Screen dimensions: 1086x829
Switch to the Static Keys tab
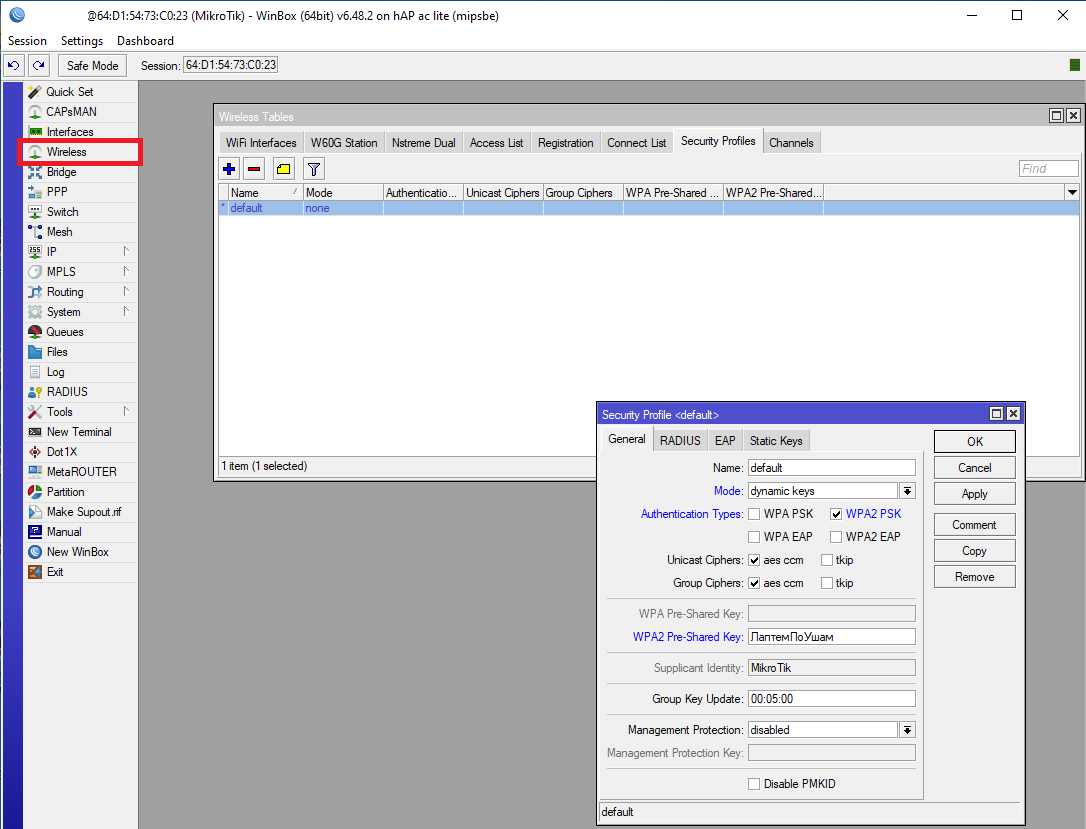776,440
